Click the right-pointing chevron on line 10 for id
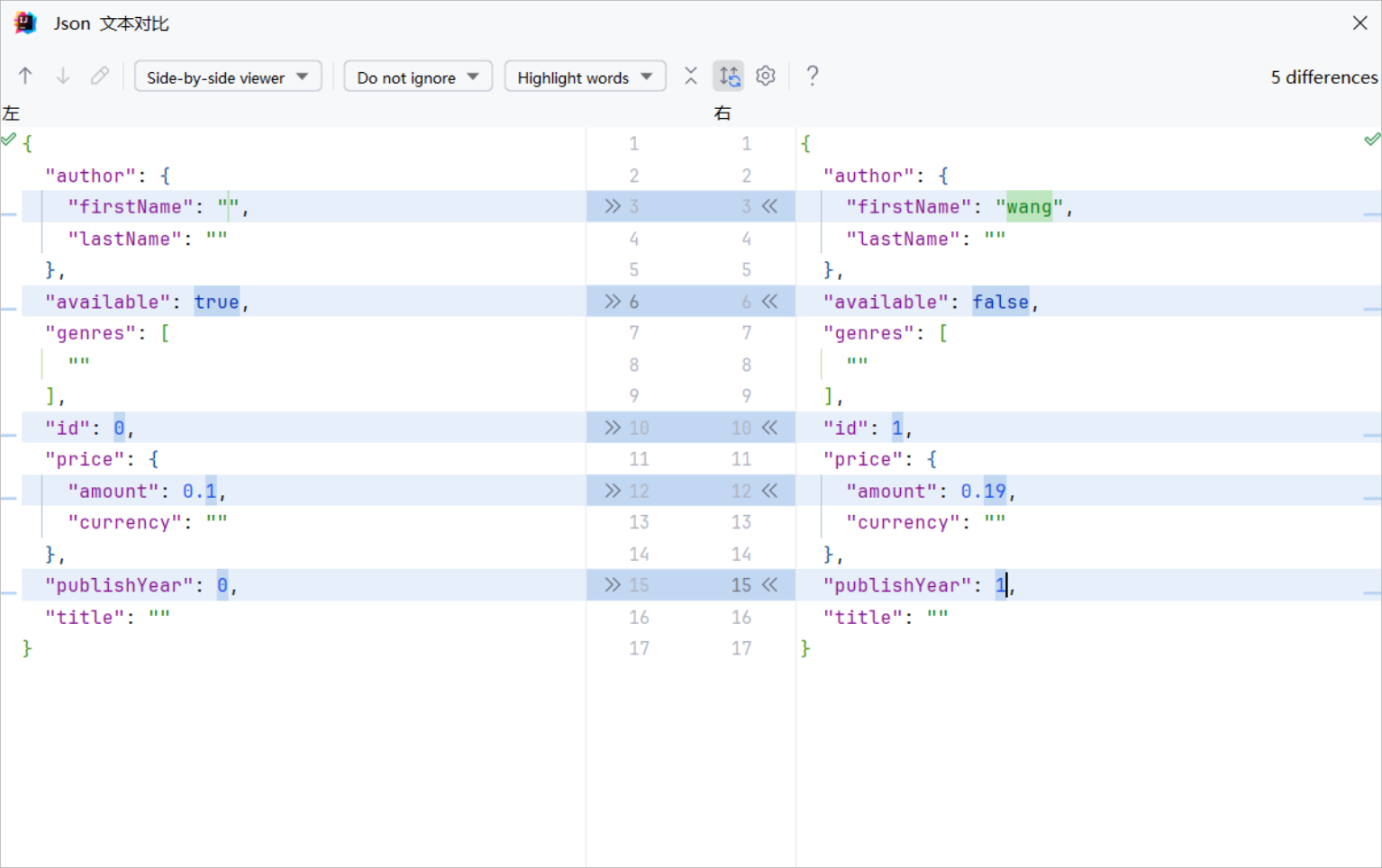The width and height of the screenshot is (1382, 868). tap(613, 427)
